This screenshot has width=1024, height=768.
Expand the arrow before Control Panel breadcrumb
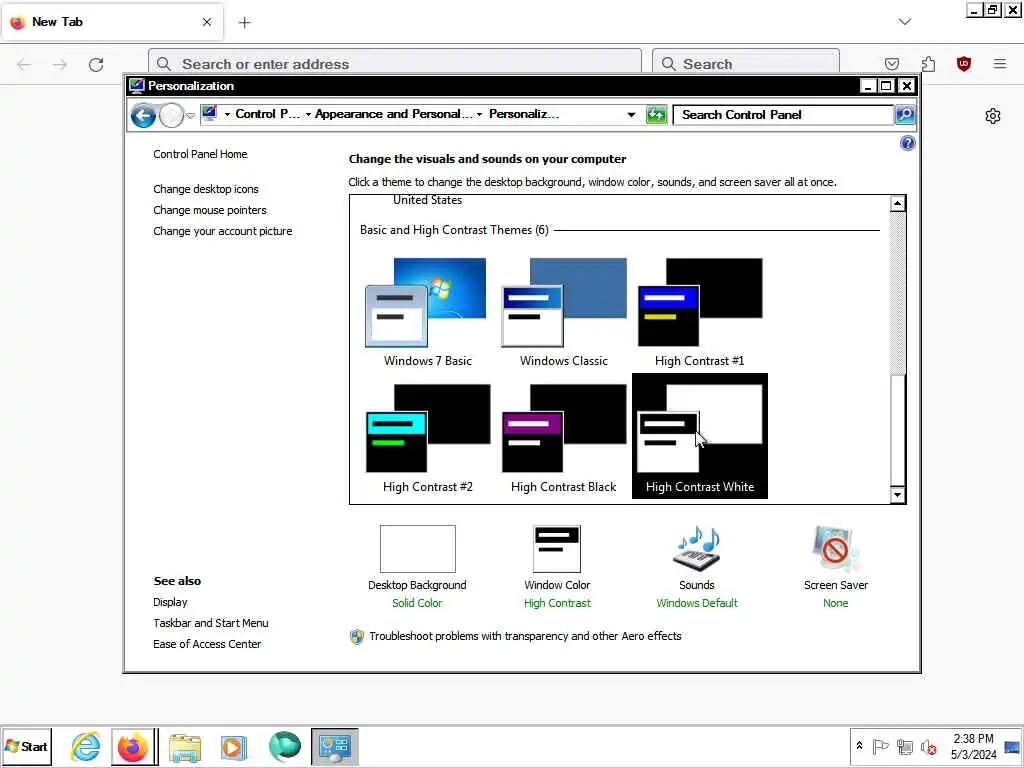click(x=227, y=114)
